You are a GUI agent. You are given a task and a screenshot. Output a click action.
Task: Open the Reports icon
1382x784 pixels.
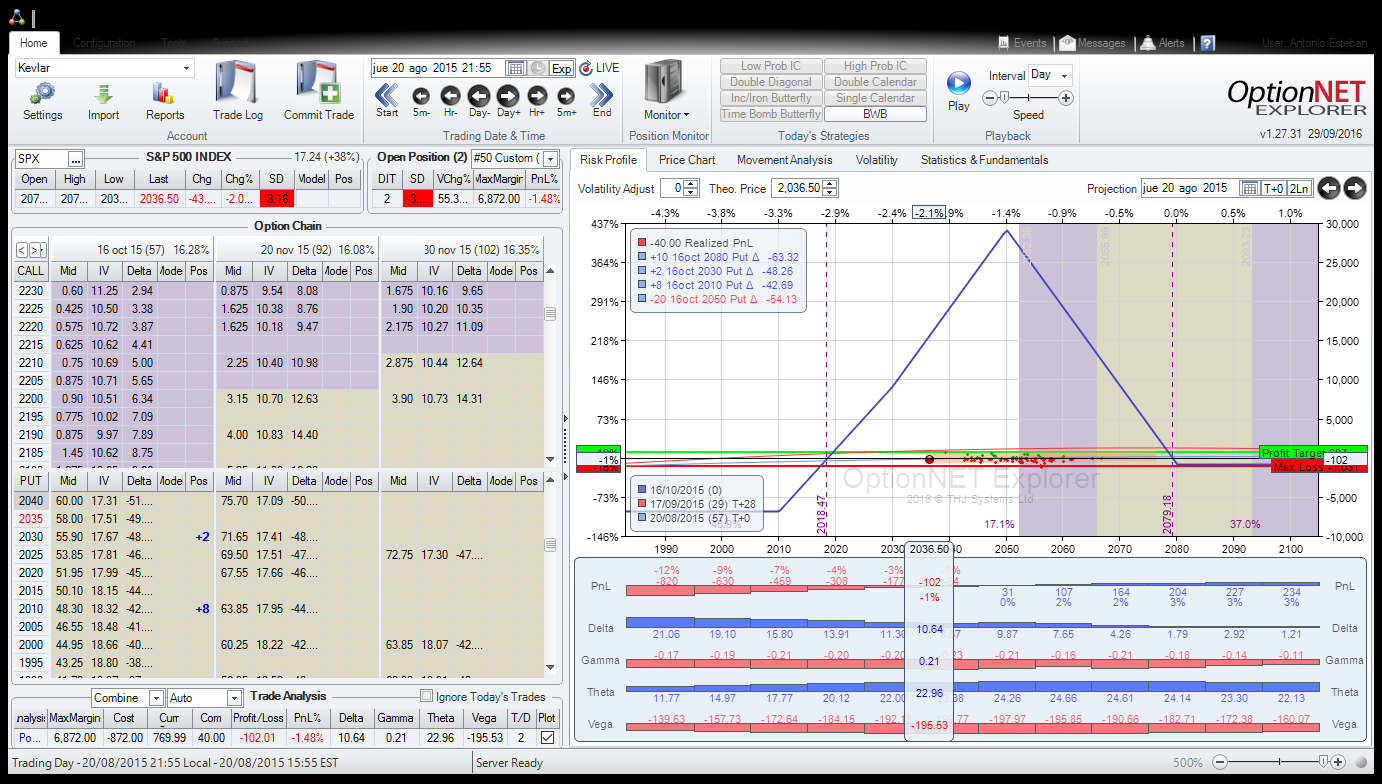tap(164, 95)
